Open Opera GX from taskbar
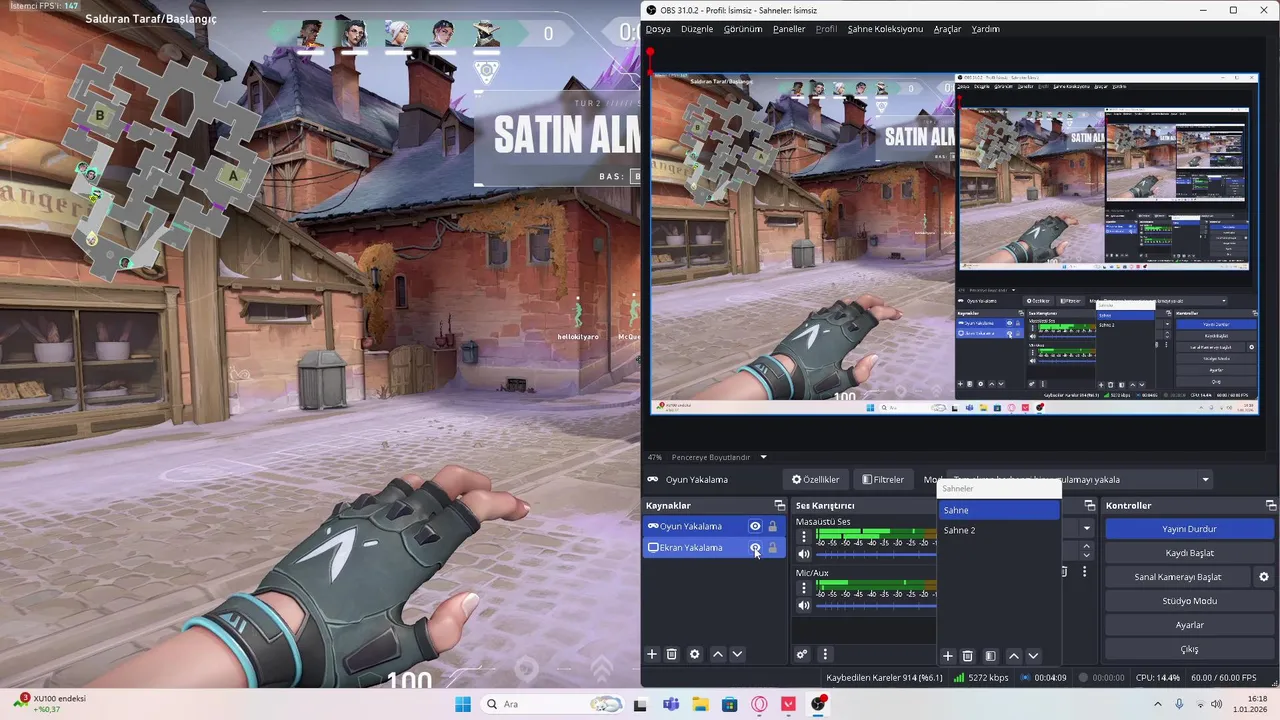This screenshot has width=1280, height=720. click(x=759, y=704)
